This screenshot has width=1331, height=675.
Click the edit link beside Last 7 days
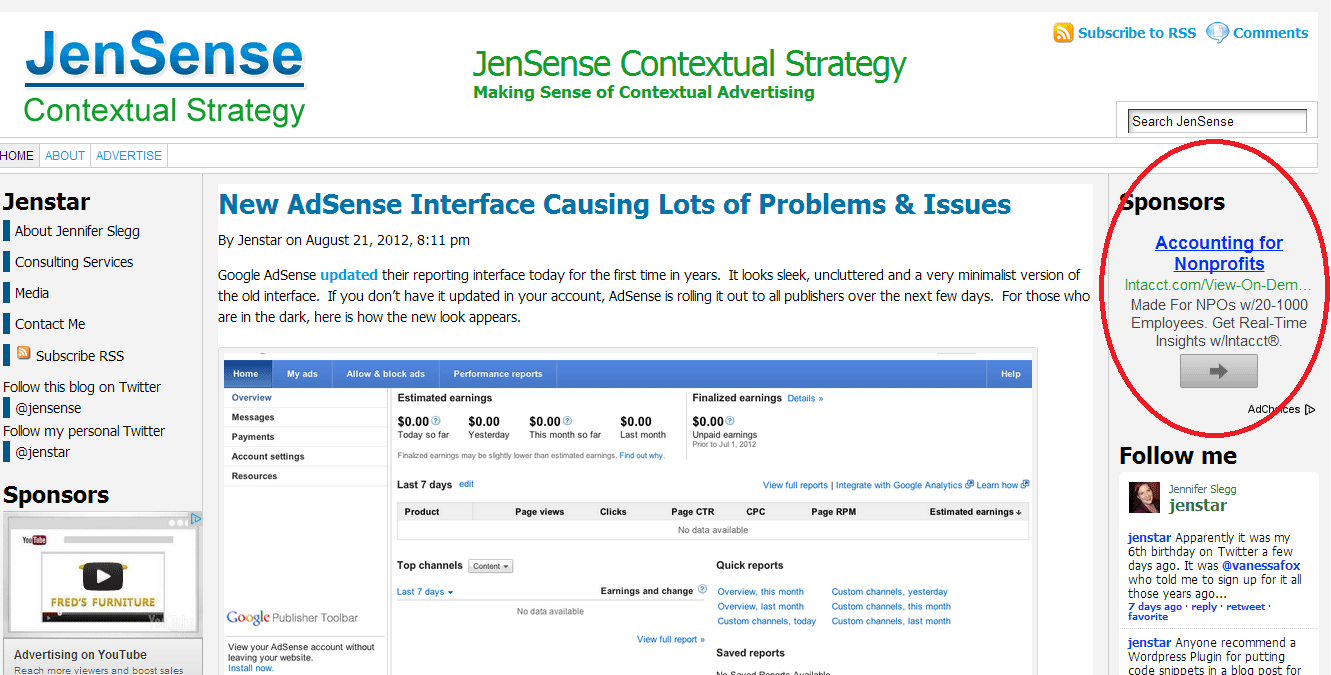click(466, 484)
